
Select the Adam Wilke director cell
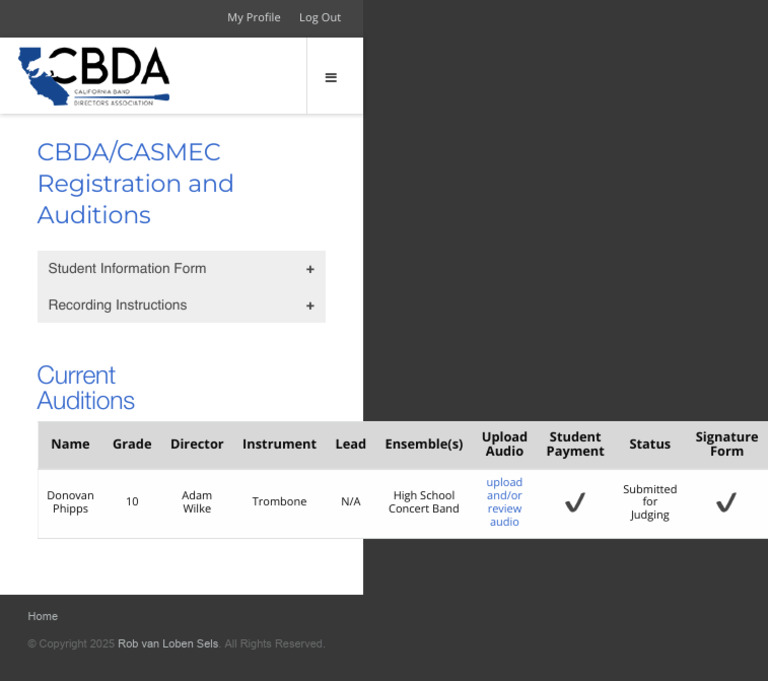coord(197,502)
